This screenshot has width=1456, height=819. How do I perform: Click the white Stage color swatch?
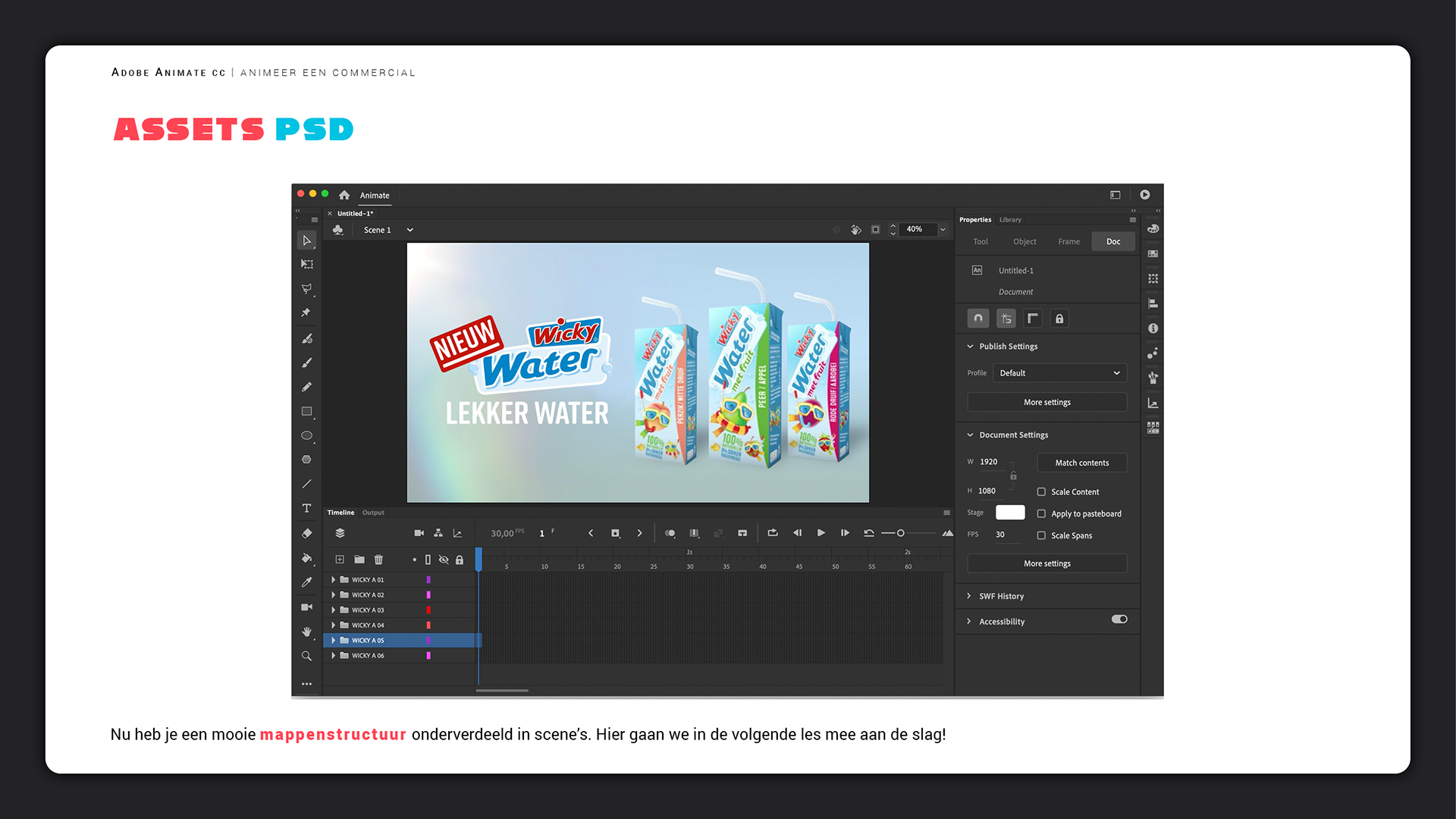[1009, 513]
